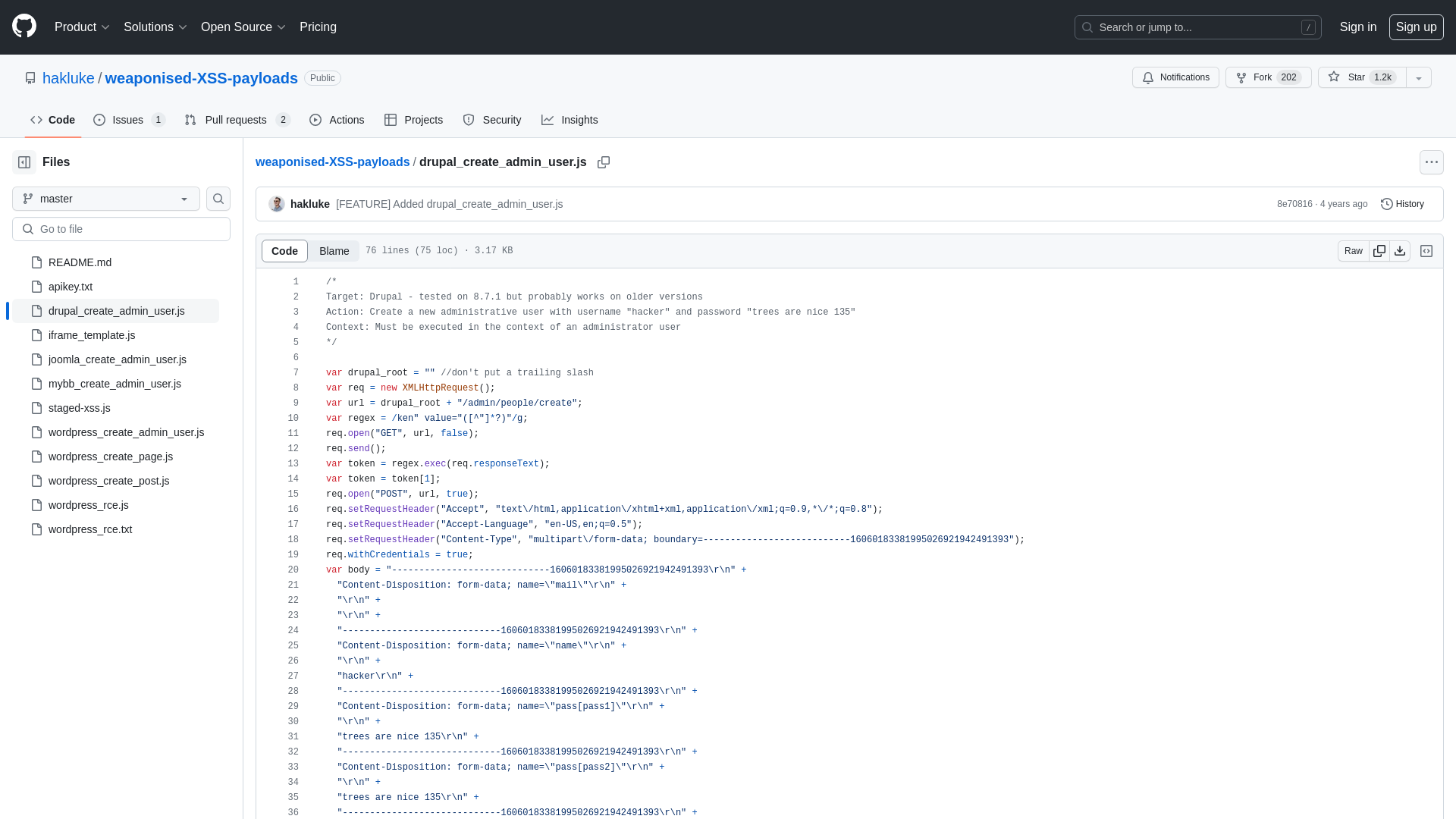Screen dimensions: 1456x819
Task: Collapse the file tree side panel
Action: point(24,162)
